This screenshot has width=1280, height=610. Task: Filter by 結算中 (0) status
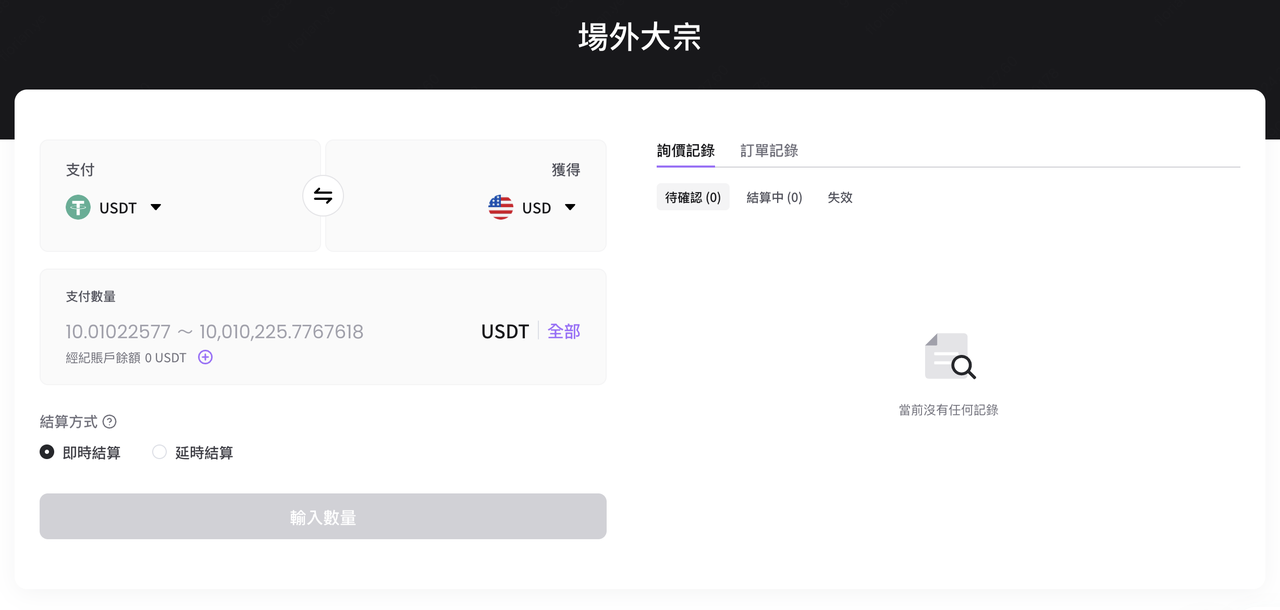coord(775,197)
